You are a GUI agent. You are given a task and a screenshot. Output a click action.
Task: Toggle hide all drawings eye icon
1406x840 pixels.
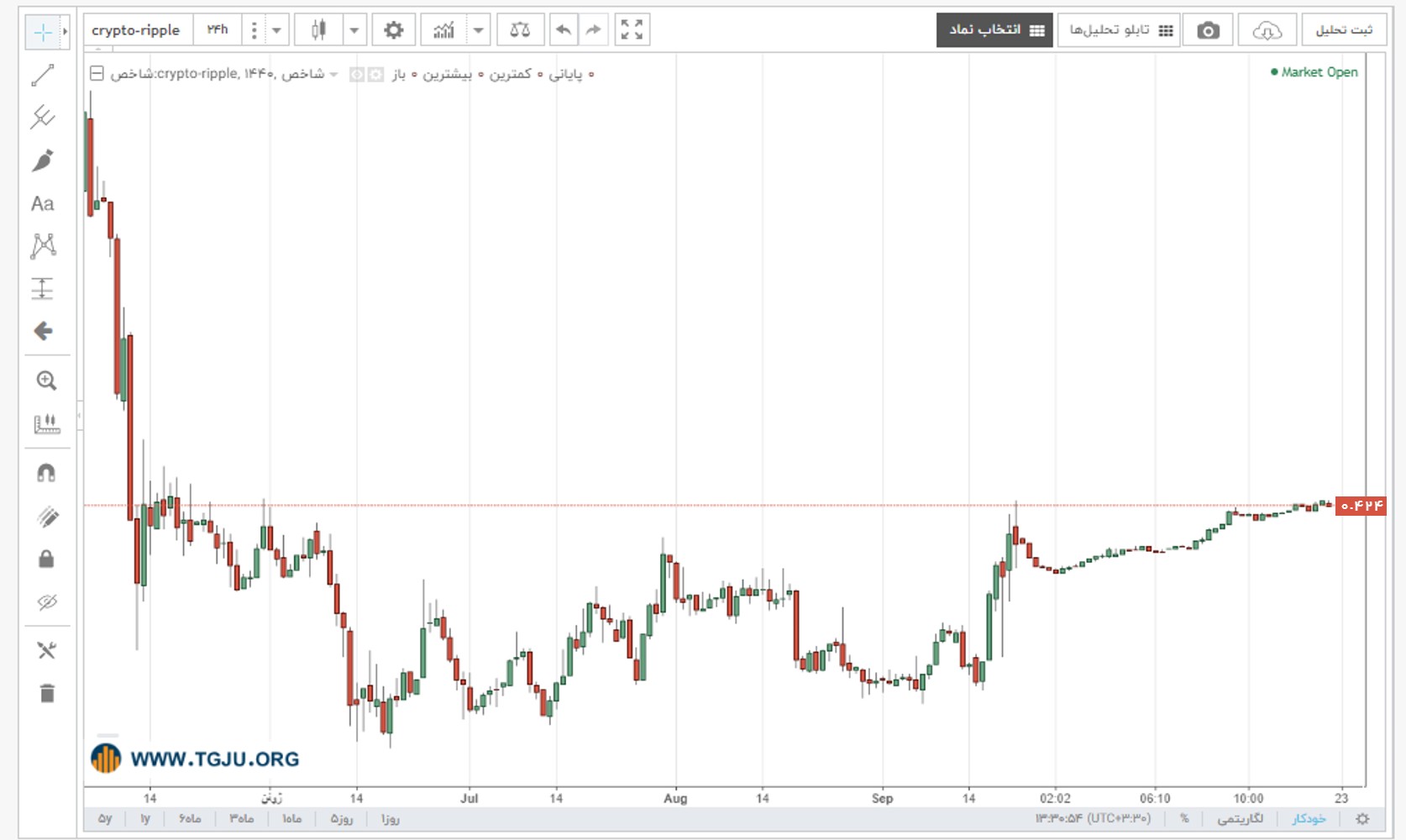(x=47, y=601)
